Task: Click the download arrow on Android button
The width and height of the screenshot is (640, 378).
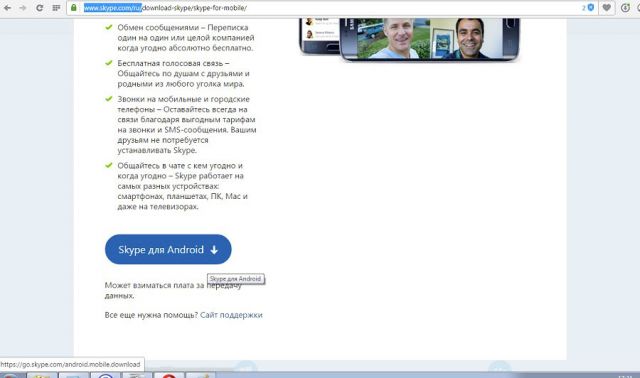Action: coord(214,250)
